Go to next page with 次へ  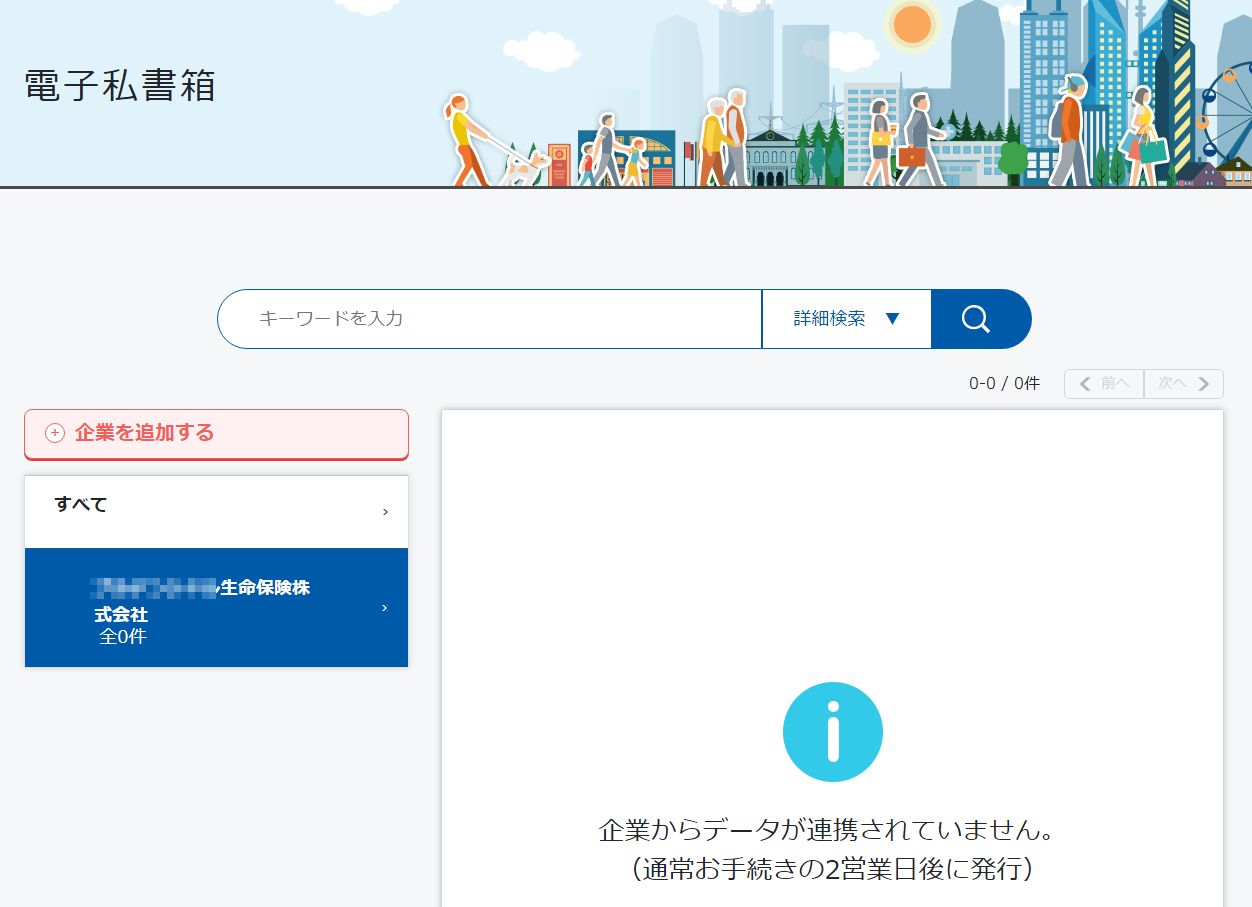pyautogui.click(x=1183, y=384)
